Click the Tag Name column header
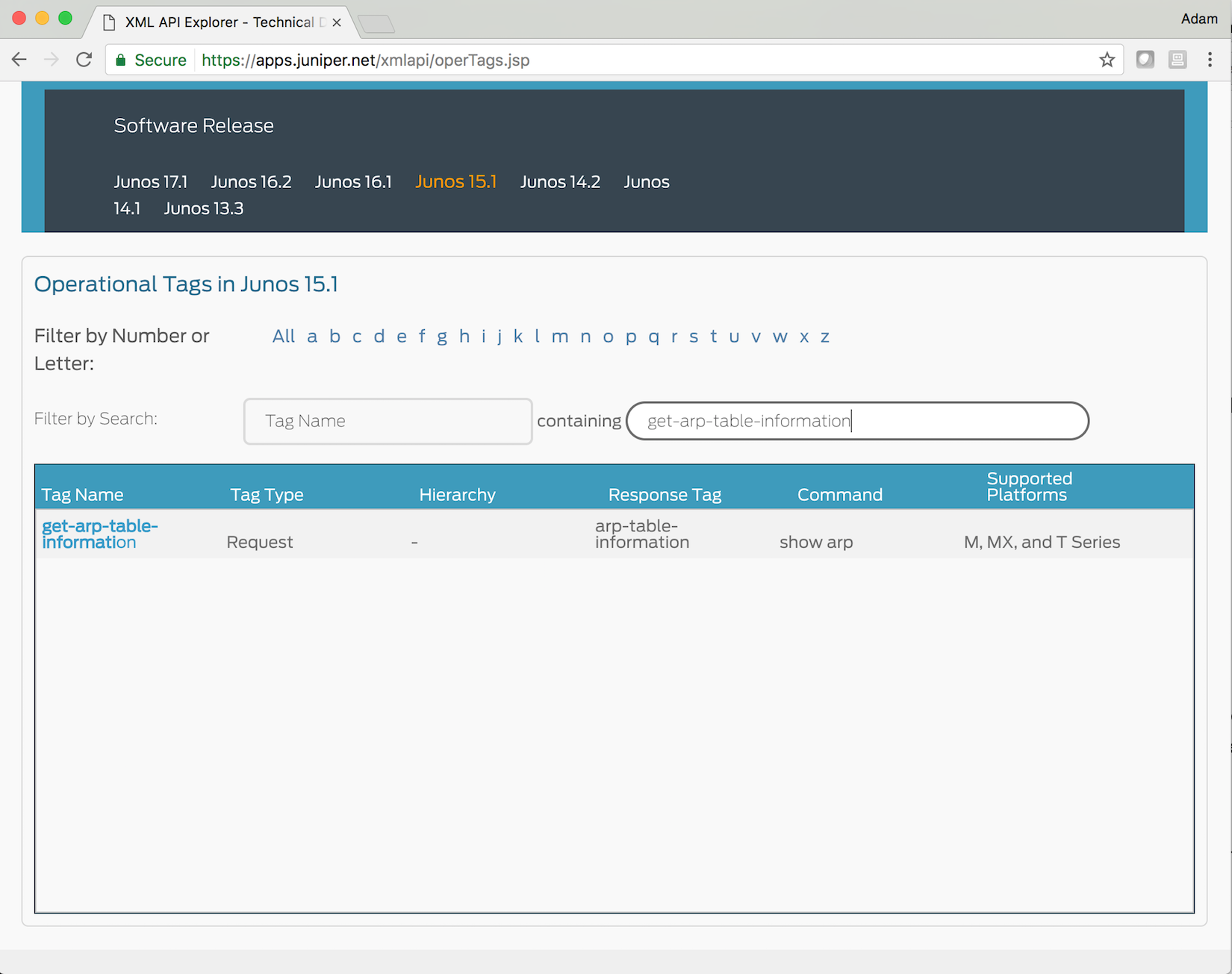This screenshot has height=974, width=1232. point(83,495)
